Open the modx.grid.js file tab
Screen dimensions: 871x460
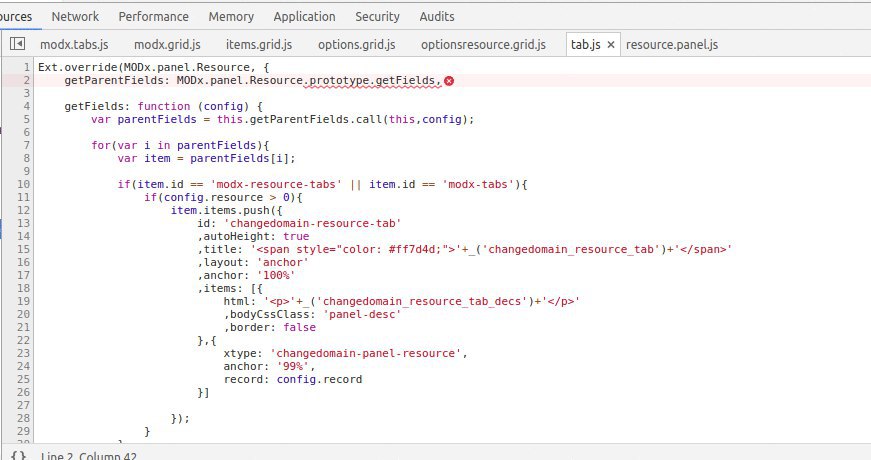pyautogui.click(x=167, y=44)
